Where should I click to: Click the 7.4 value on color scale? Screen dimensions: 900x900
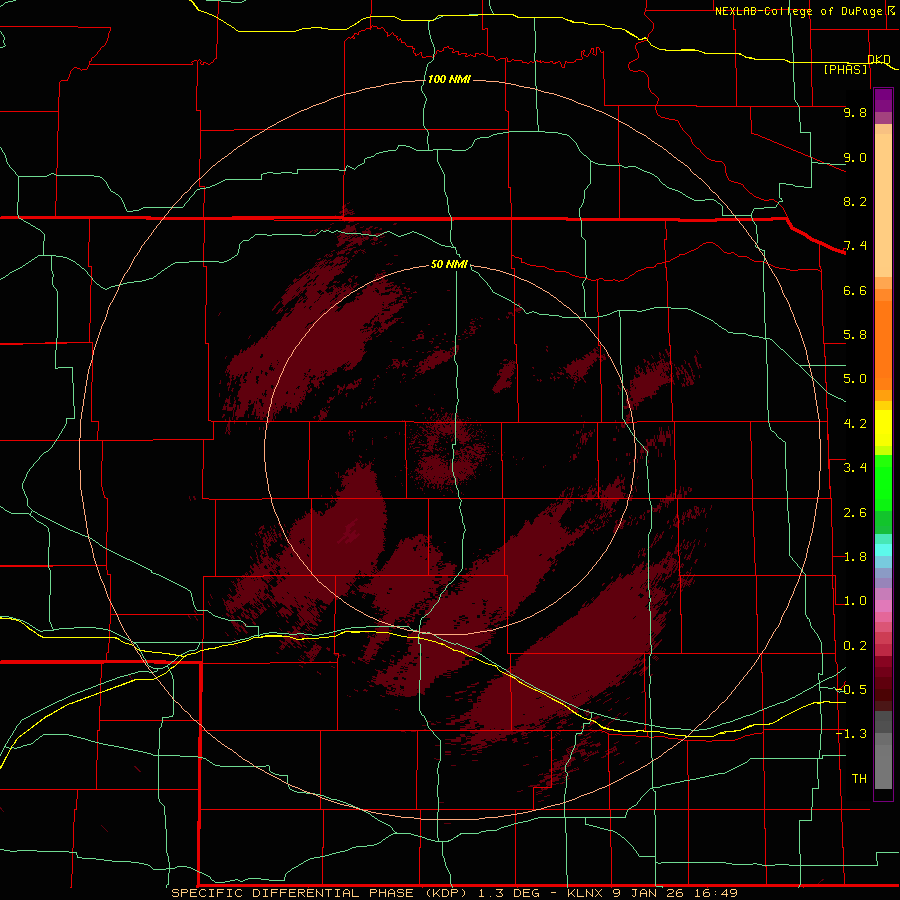tap(855, 246)
